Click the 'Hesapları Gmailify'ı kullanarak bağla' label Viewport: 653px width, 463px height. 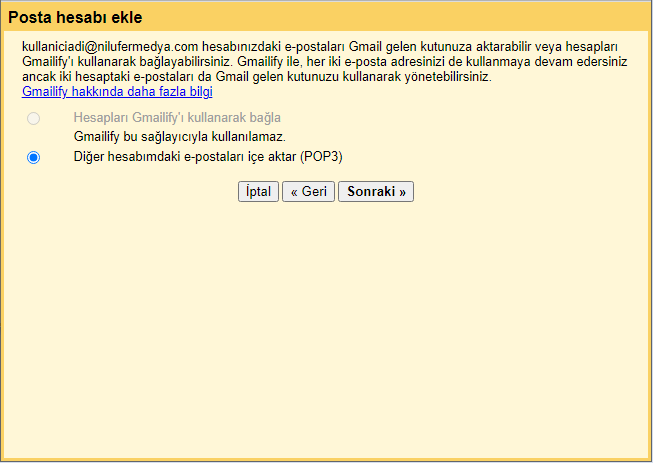tap(177, 118)
